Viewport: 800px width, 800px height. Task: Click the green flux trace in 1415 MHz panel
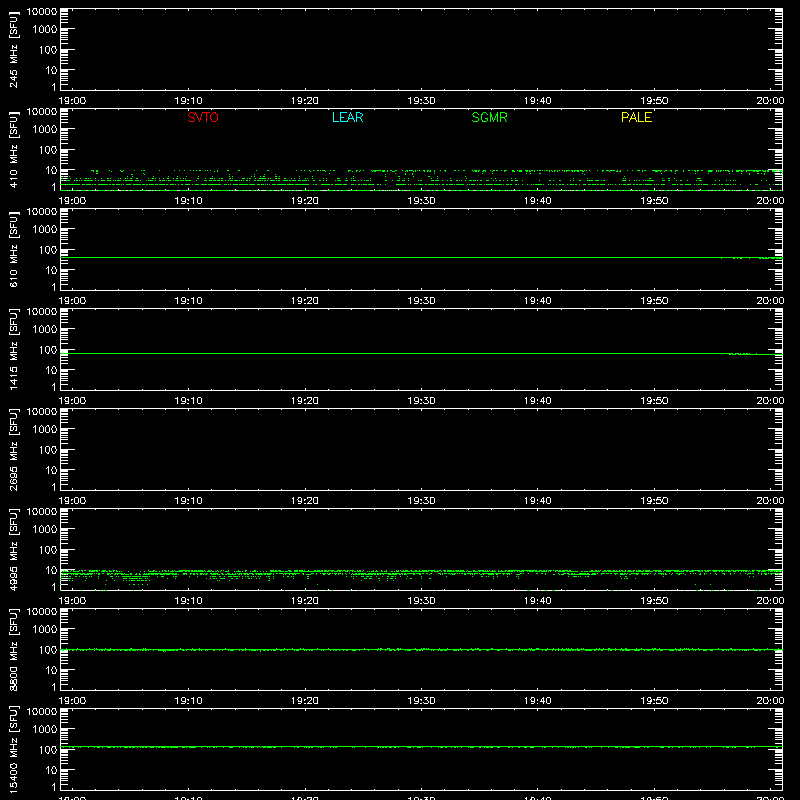coord(421,353)
